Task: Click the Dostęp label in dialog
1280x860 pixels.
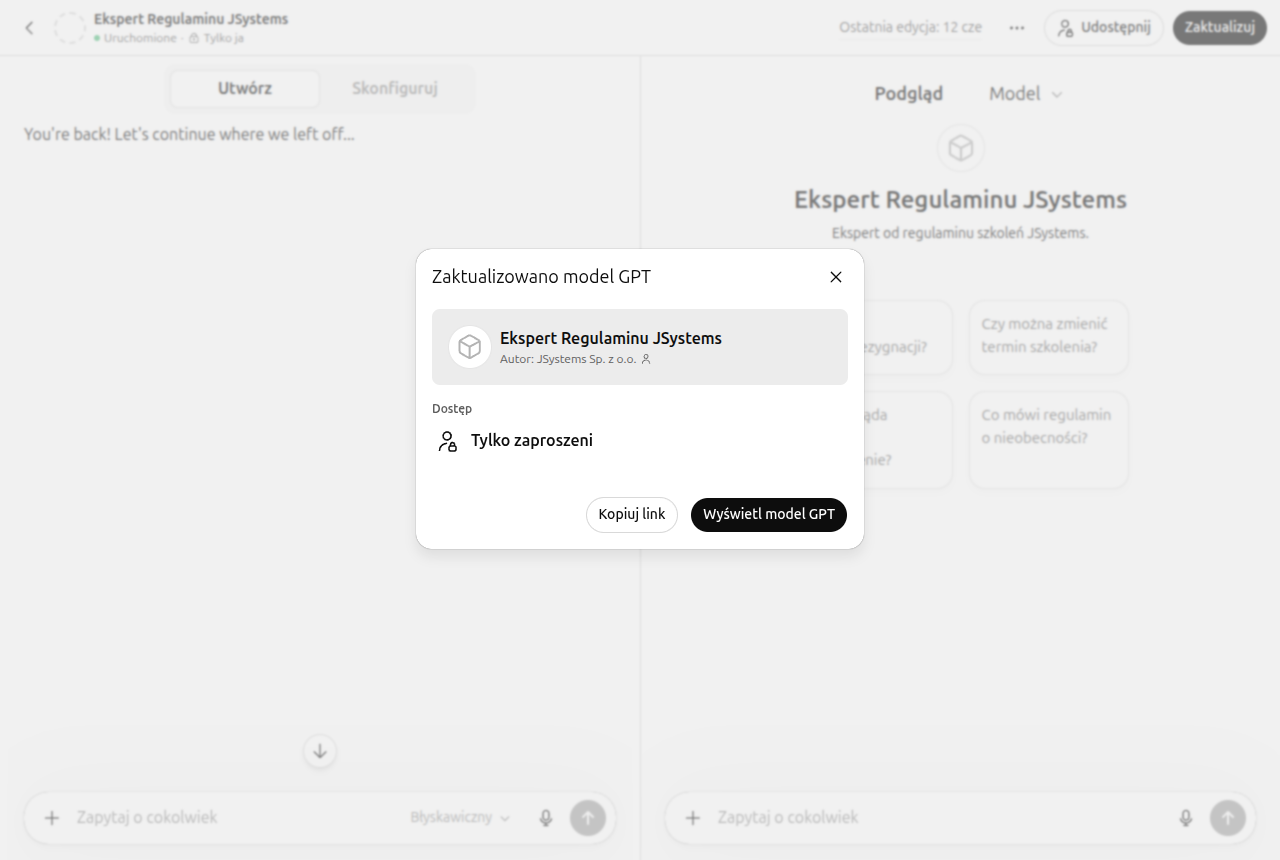Action: point(452,409)
